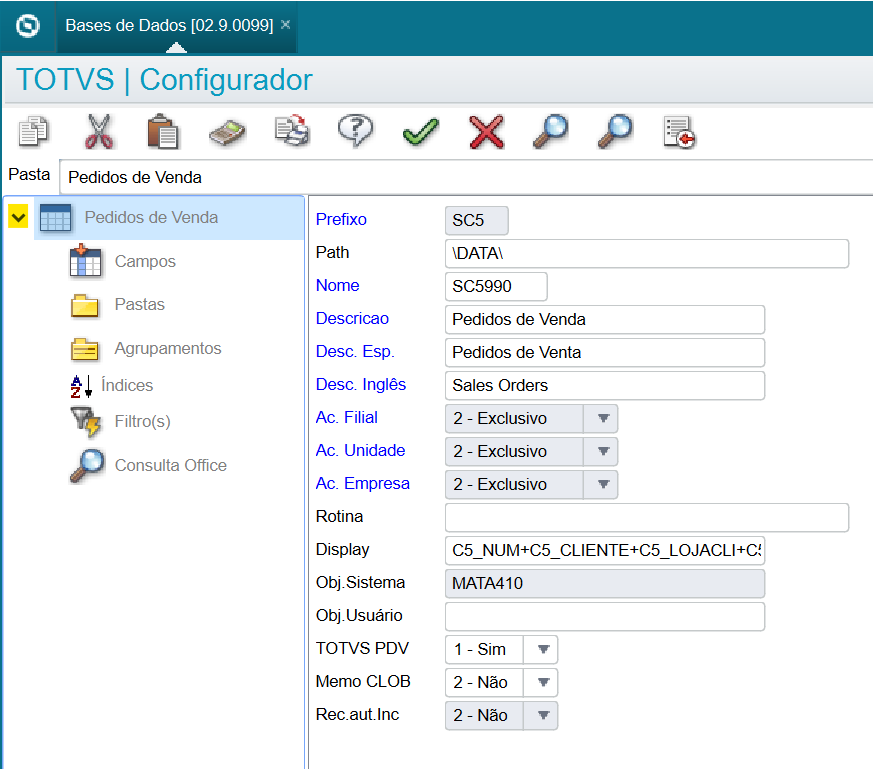Collapse the Pedidos de Venda tree node
This screenshot has width=873, height=769.
(18, 217)
